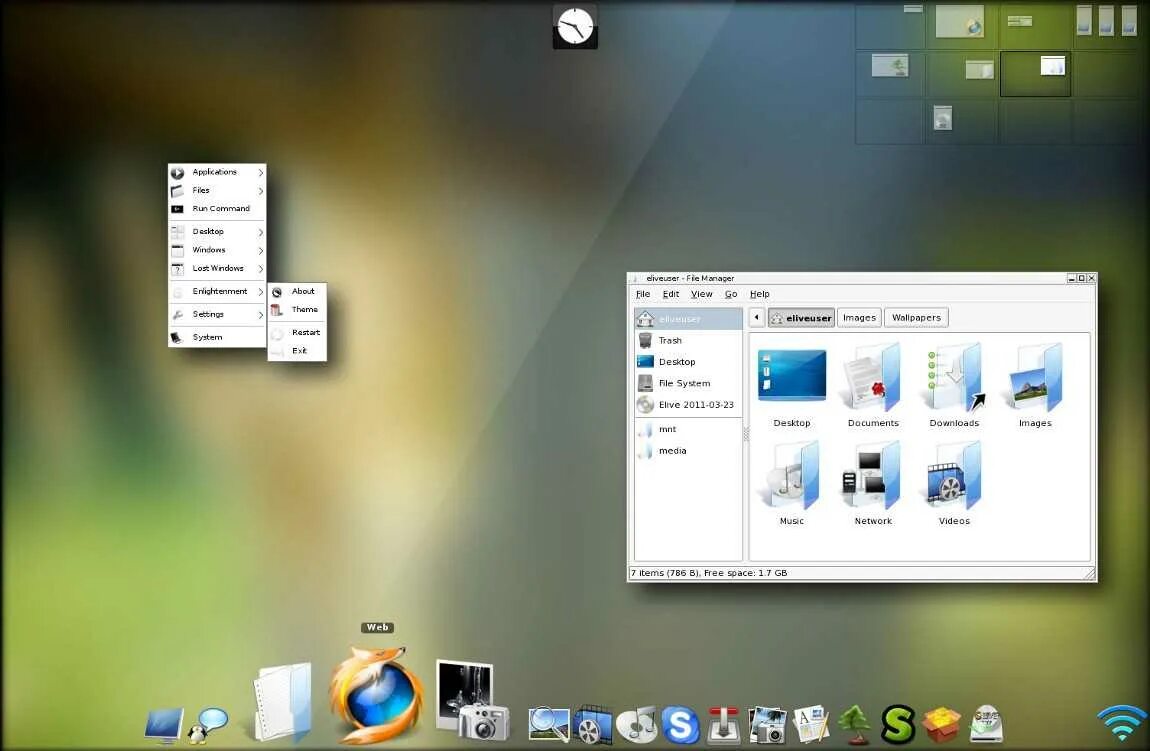The width and height of the screenshot is (1150, 751).
Task: Open the View menu in File Manager
Action: click(701, 294)
